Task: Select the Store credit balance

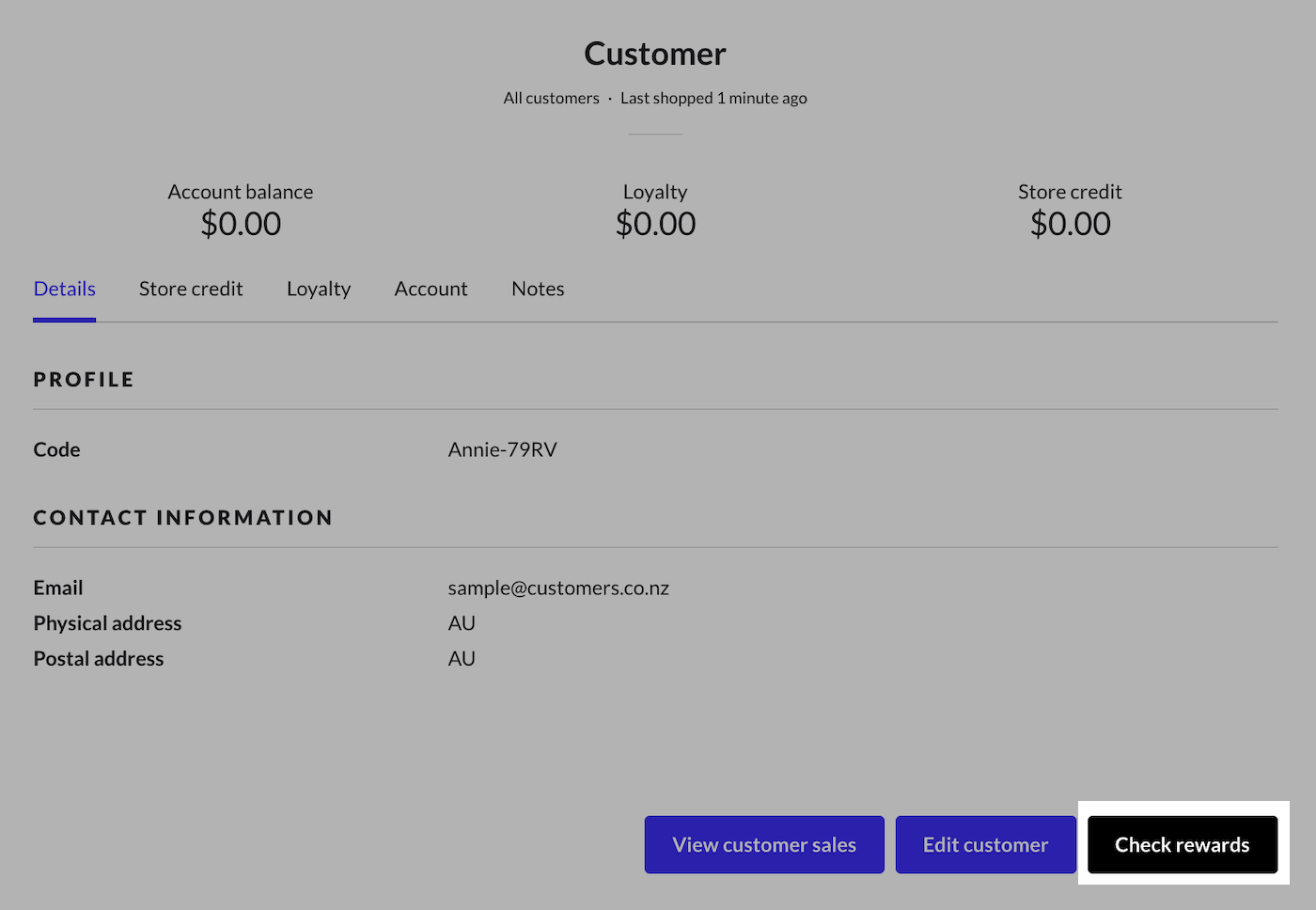Action: [1070, 224]
